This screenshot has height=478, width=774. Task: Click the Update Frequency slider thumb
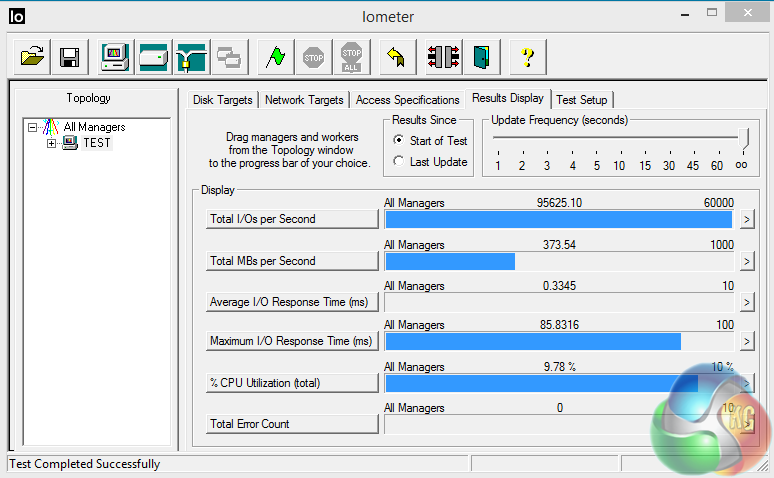[x=743, y=139]
